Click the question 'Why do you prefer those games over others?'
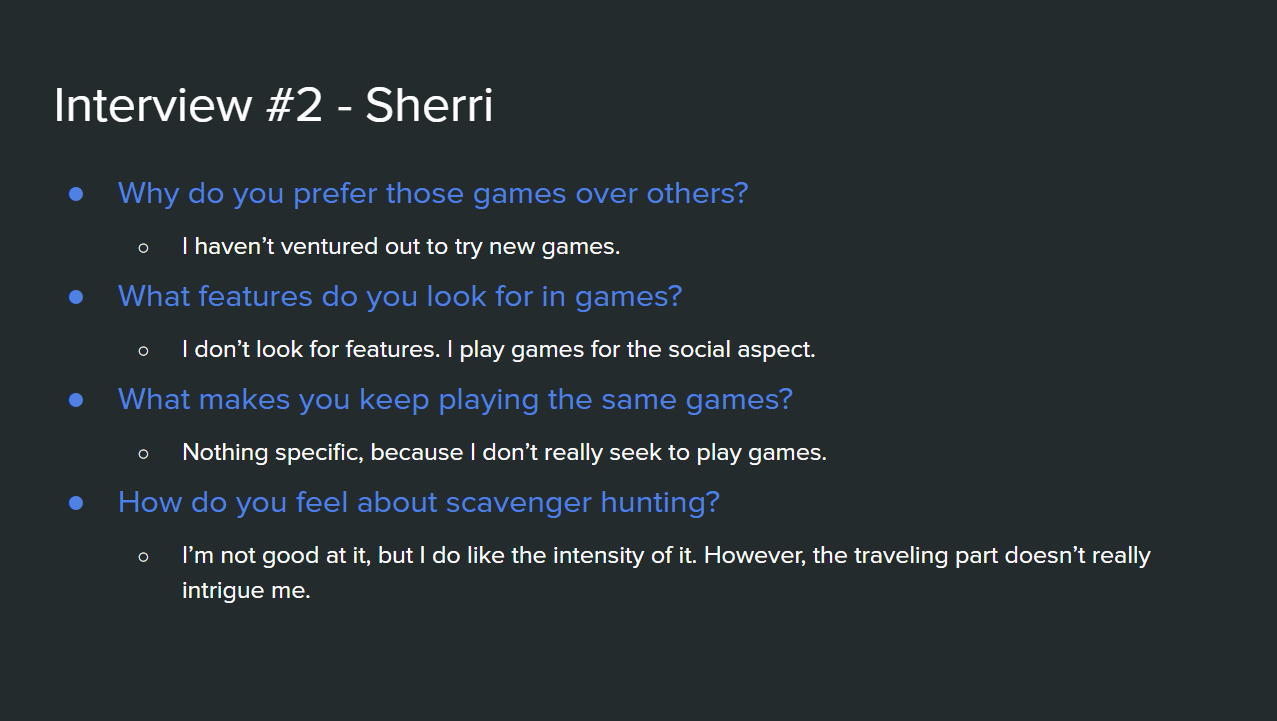 pyautogui.click(x=433, y=193)
